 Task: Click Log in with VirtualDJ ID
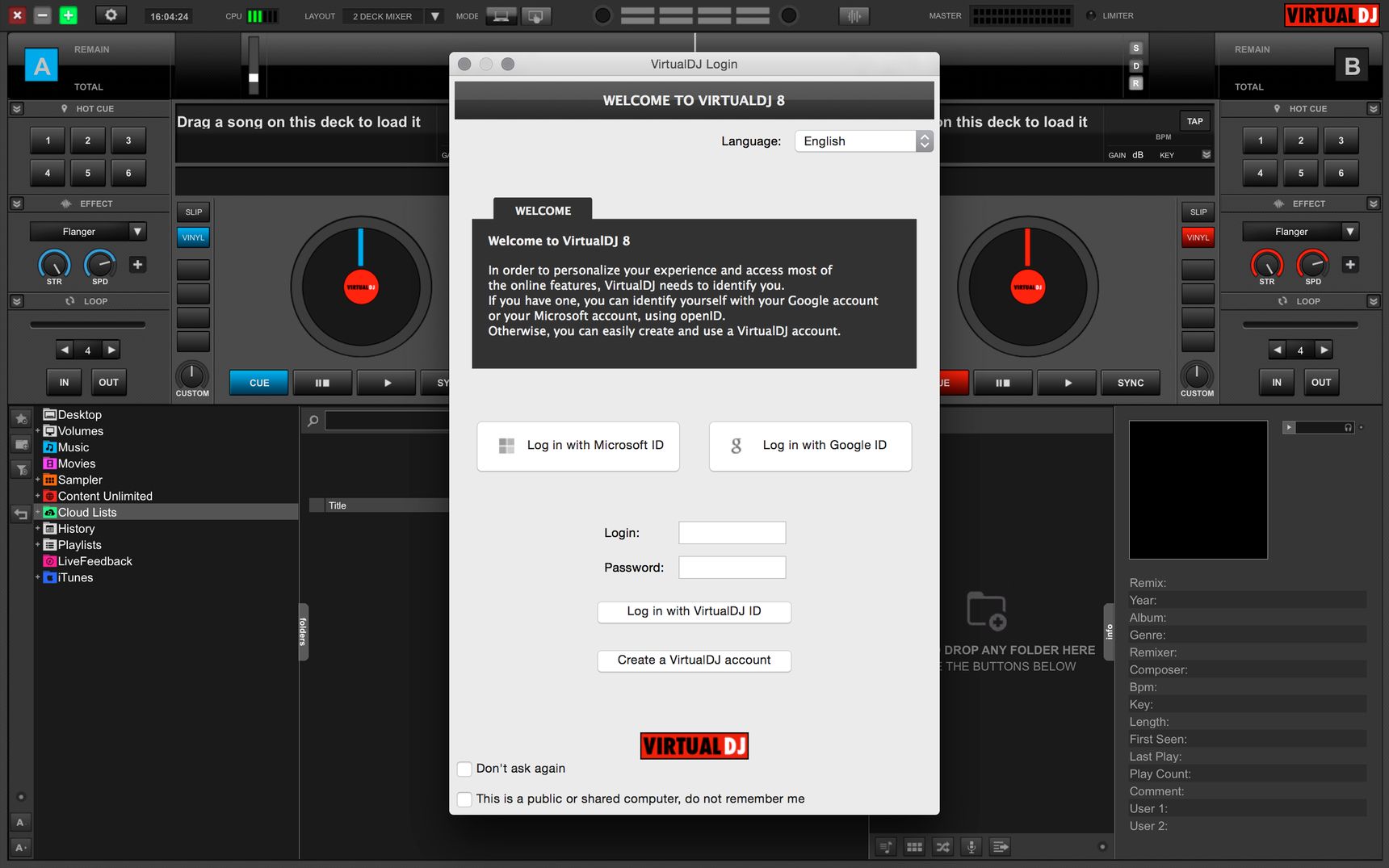tap(694, 611)
